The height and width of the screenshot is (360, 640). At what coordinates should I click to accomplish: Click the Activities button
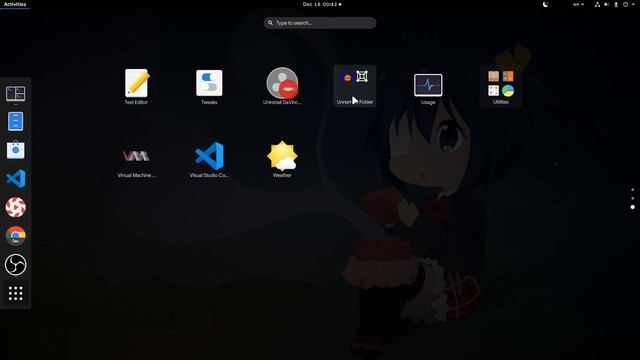15,4
